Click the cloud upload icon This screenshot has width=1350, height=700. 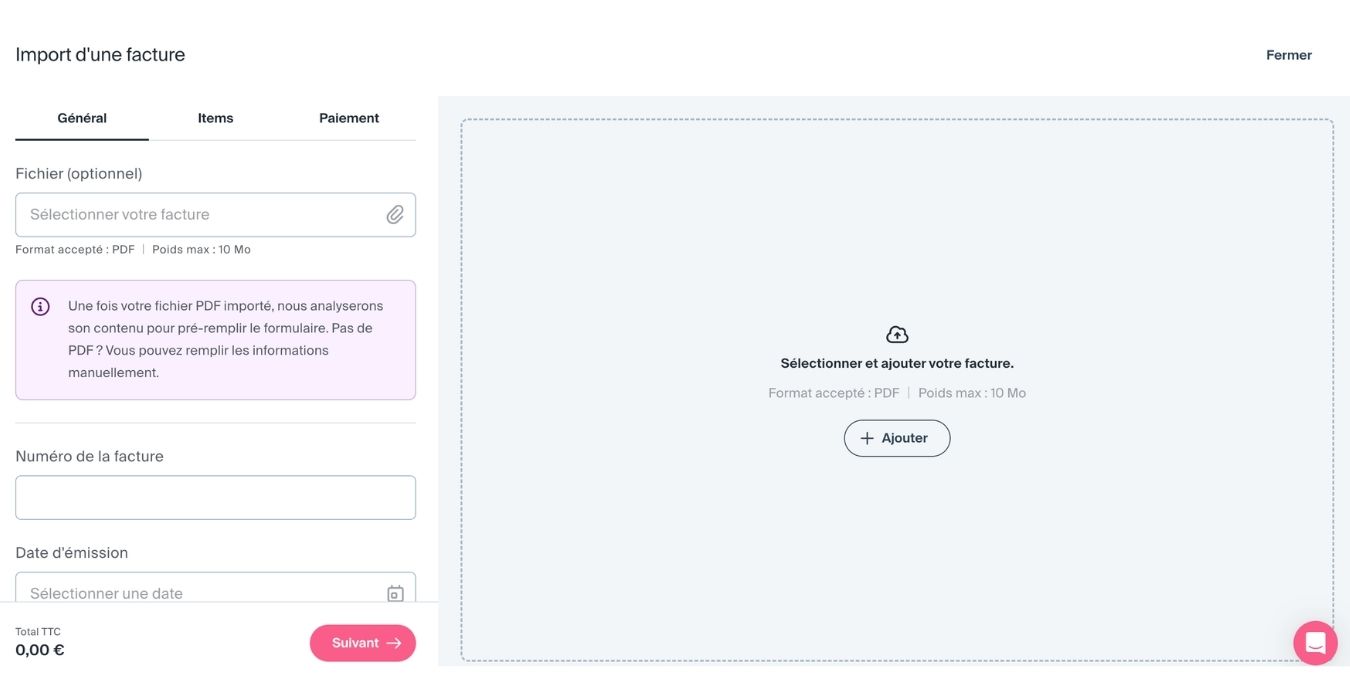(x=897, y=335)
